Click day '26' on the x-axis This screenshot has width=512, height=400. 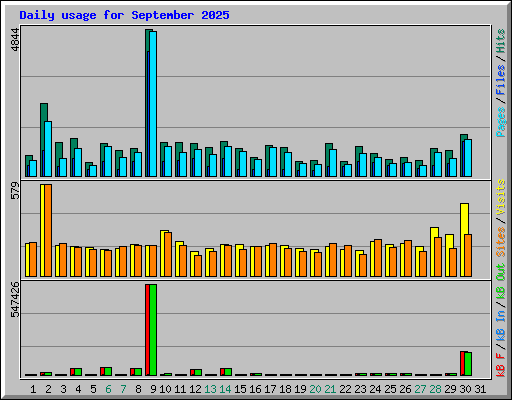click(x=405, y=389)
